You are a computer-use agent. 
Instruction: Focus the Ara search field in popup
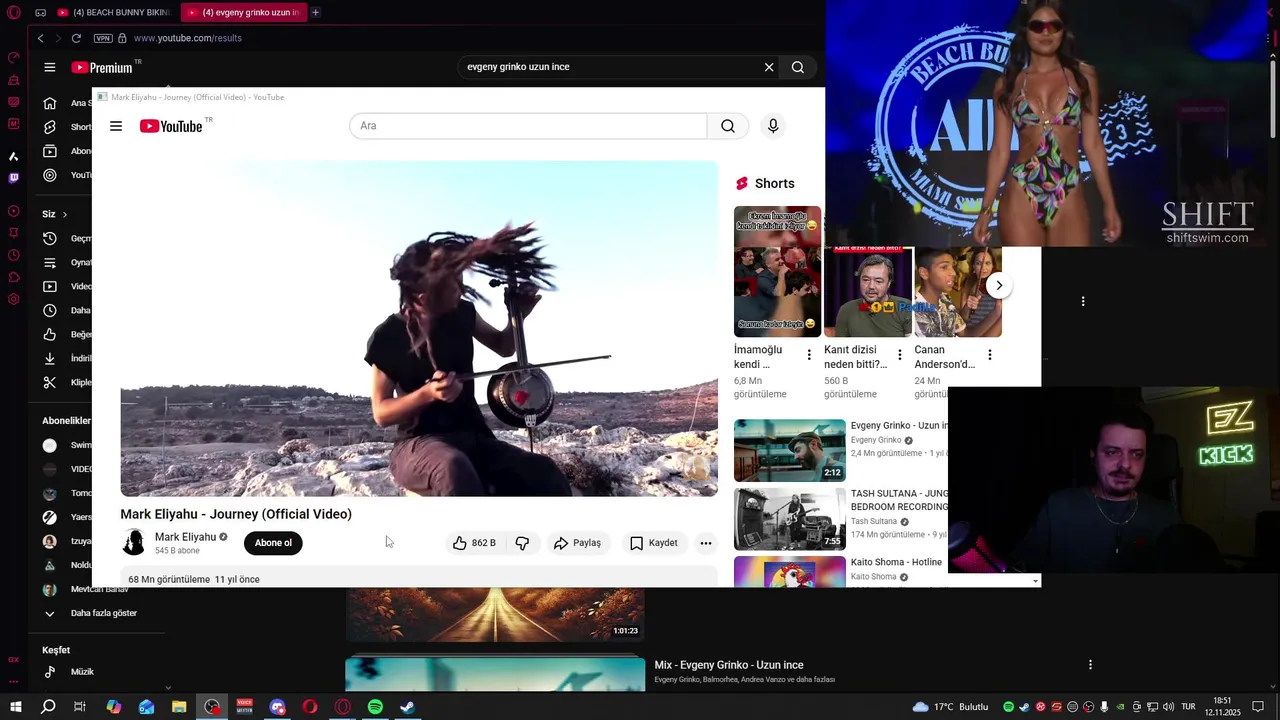click(528, 126)
